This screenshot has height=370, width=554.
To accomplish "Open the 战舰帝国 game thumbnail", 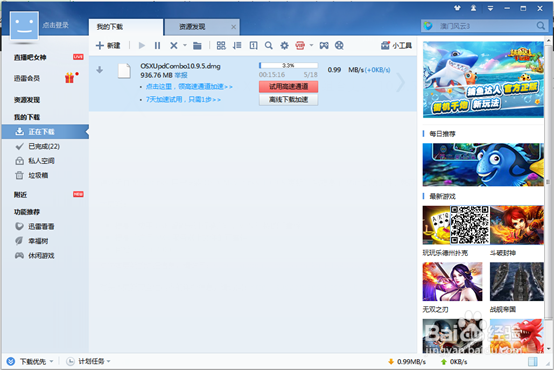I will coord(517,282).
